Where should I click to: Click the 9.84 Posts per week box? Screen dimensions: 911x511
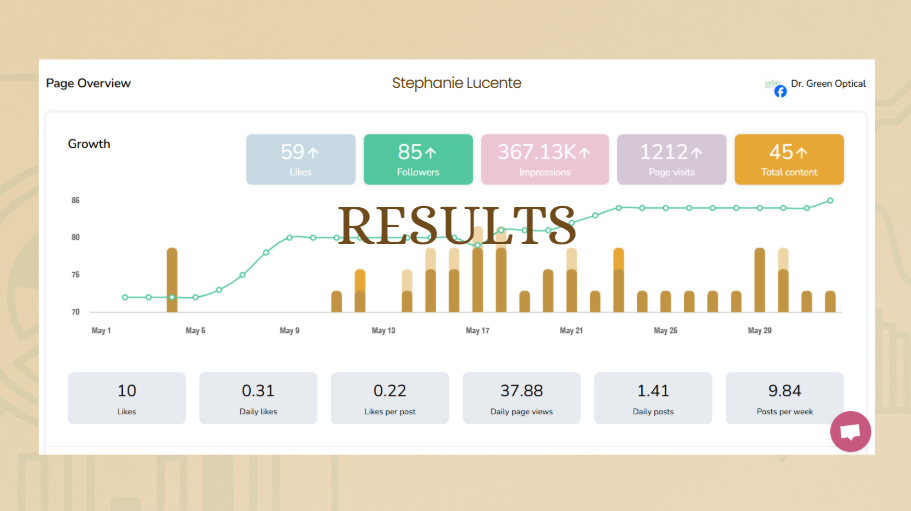[x=784, y=398]
